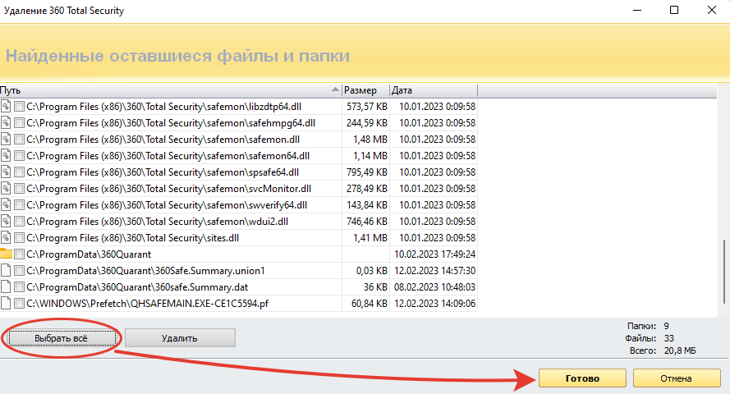Minimize the Удаление 360 Total Security window
Viewport: 730px width, 394px height.
coord(637,10)
